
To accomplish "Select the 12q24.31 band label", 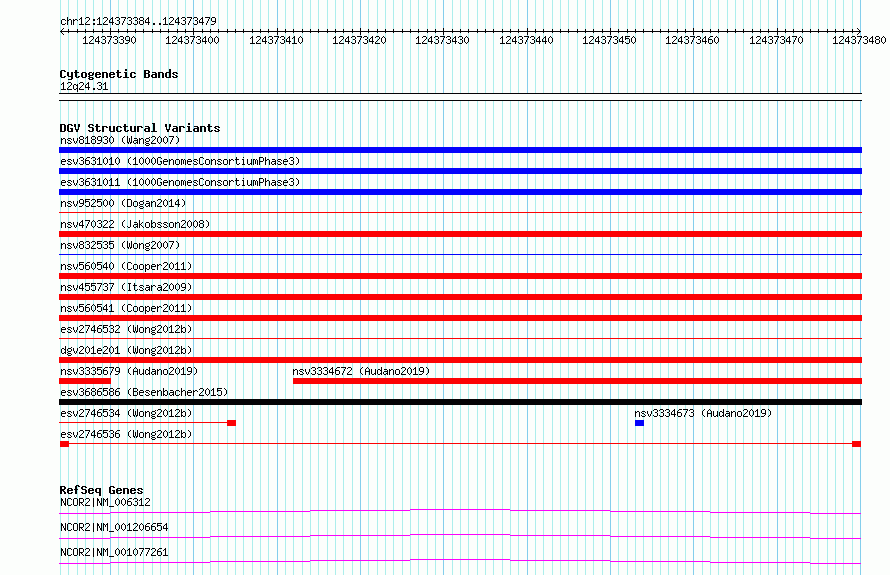I will [x=84, y=86].
